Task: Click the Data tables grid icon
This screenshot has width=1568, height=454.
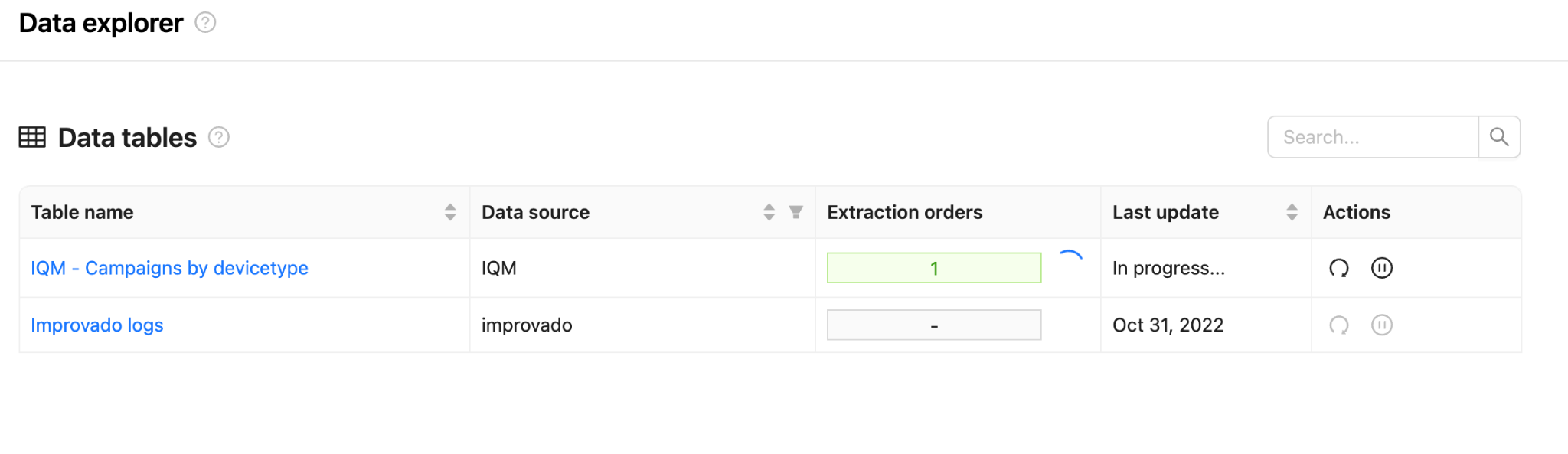Action: (32, 137)
